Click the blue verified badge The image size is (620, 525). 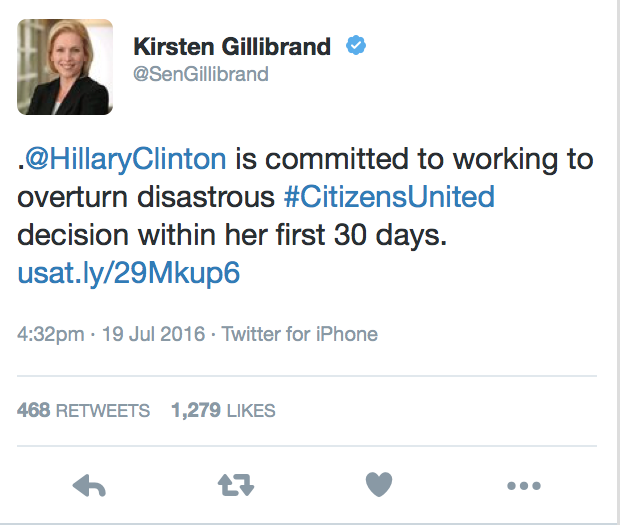pos(356,46)
